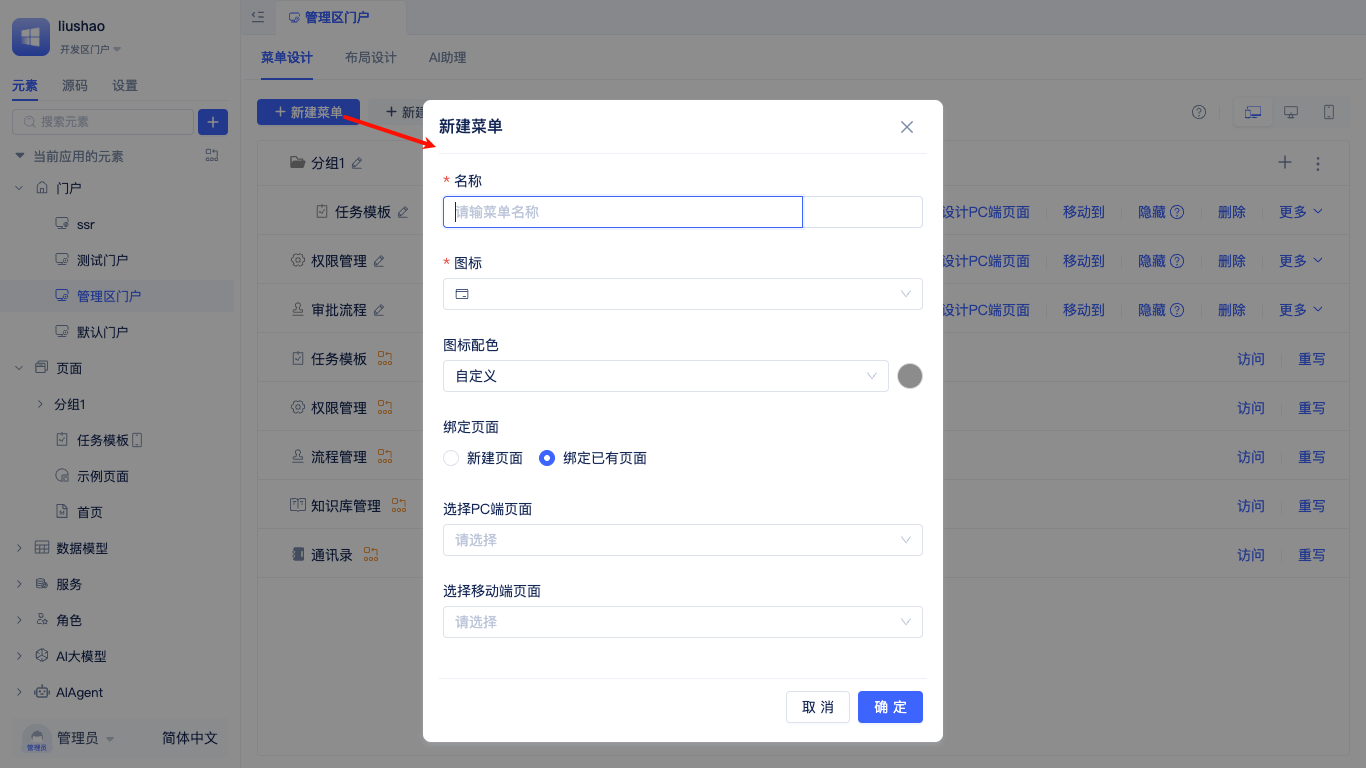Image resolution: width=1366 pixels, height=768 pixels.
Task: Open the 选择移动端页面 dropdown
Action: (683, 622)
